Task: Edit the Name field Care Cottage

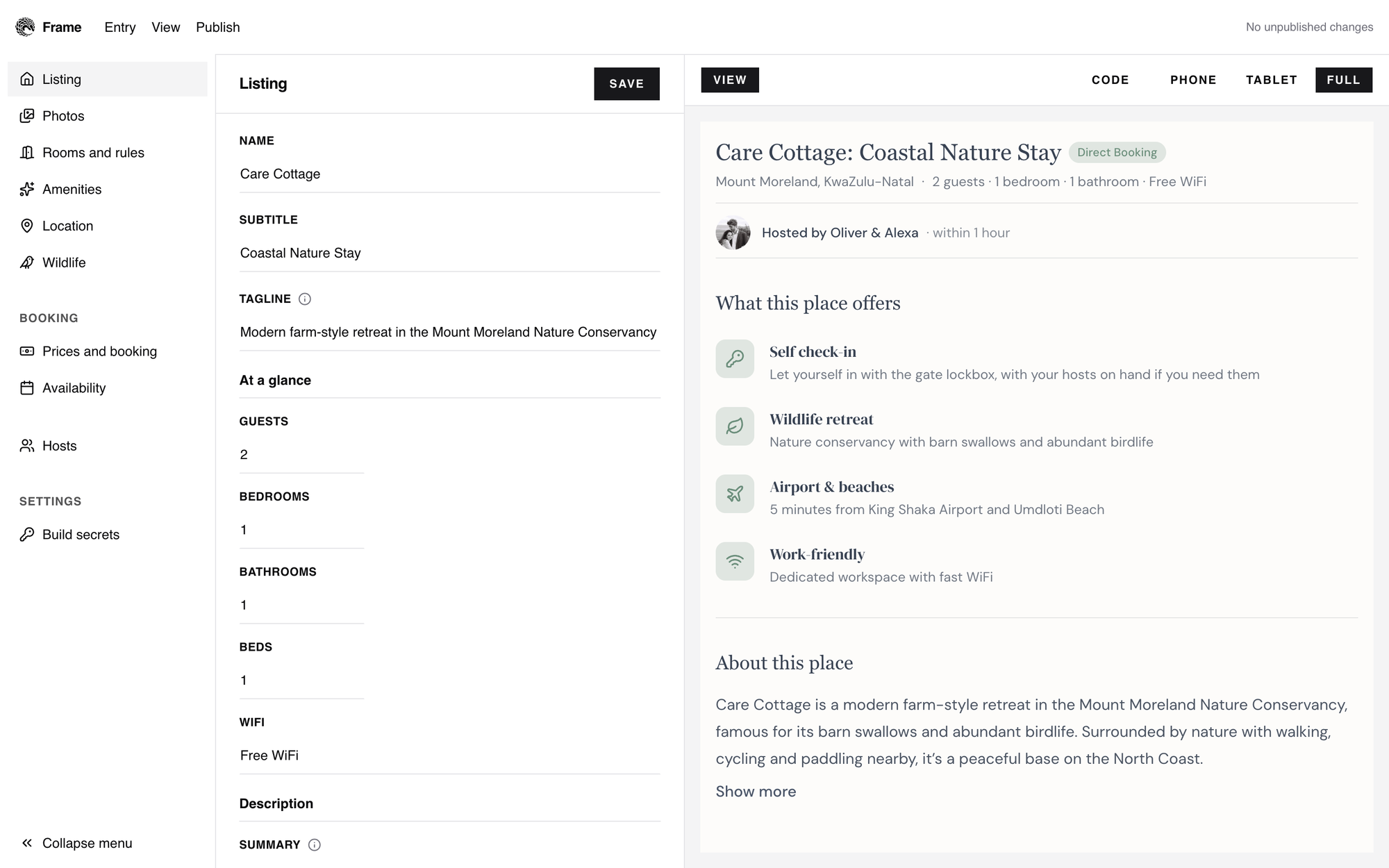Action: (450, 174)
